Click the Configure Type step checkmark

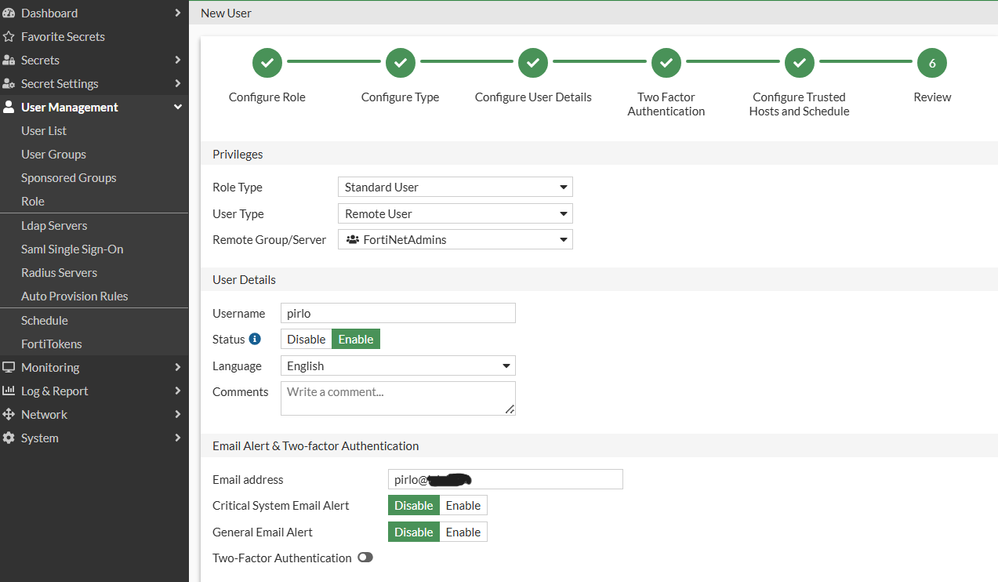[400, 63]
